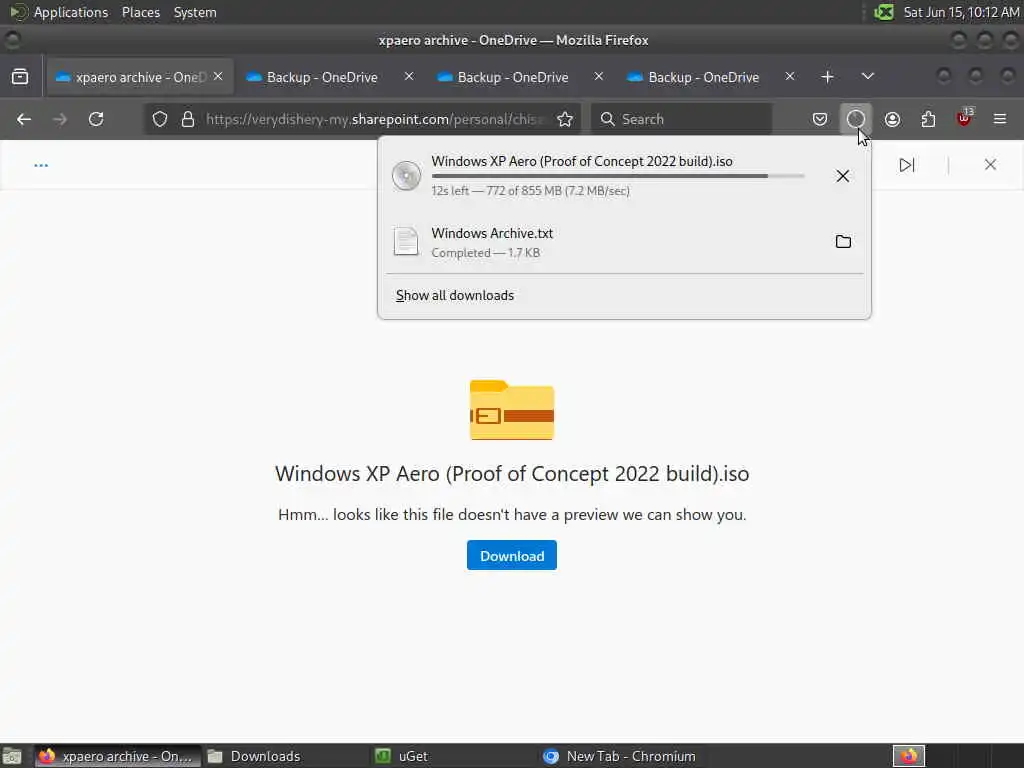Click Show all downloads
The width and height of the screenshot is (1024, 768).
(455, 295)
